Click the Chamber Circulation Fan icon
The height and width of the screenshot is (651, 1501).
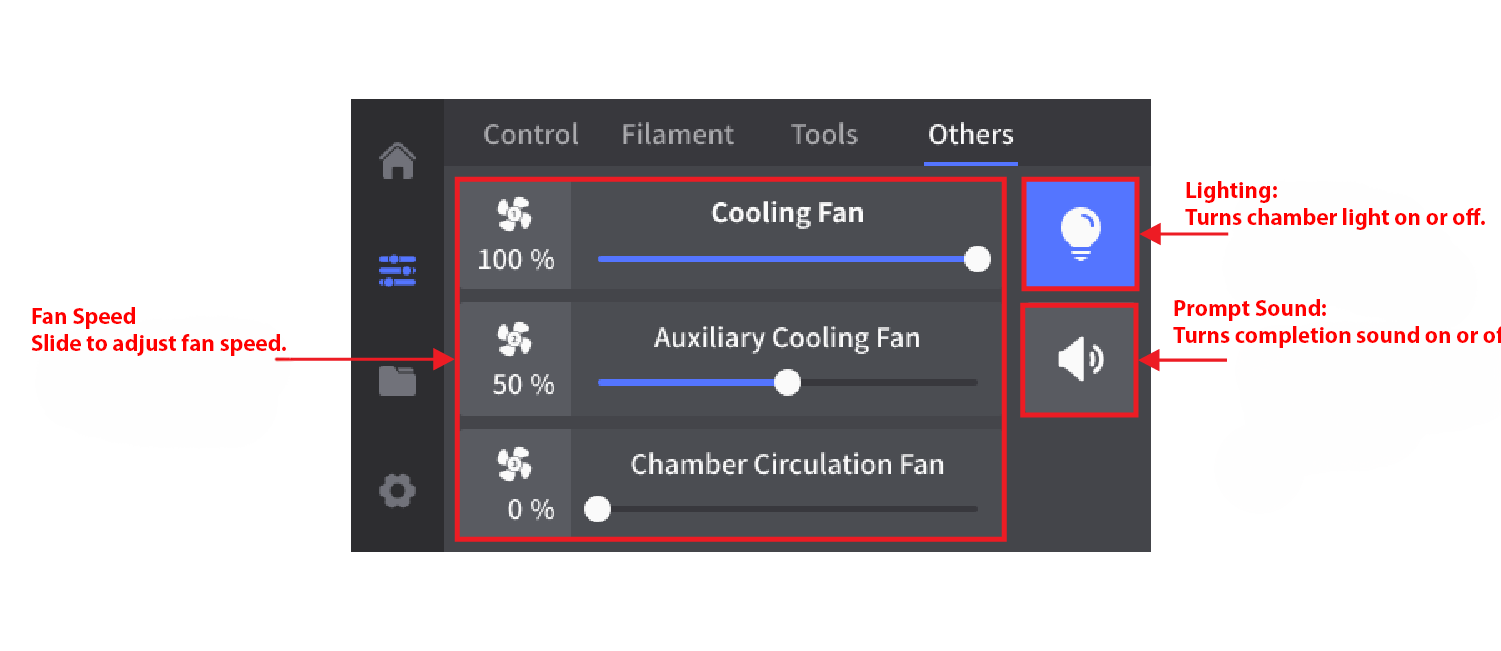[x=515, y=464]
